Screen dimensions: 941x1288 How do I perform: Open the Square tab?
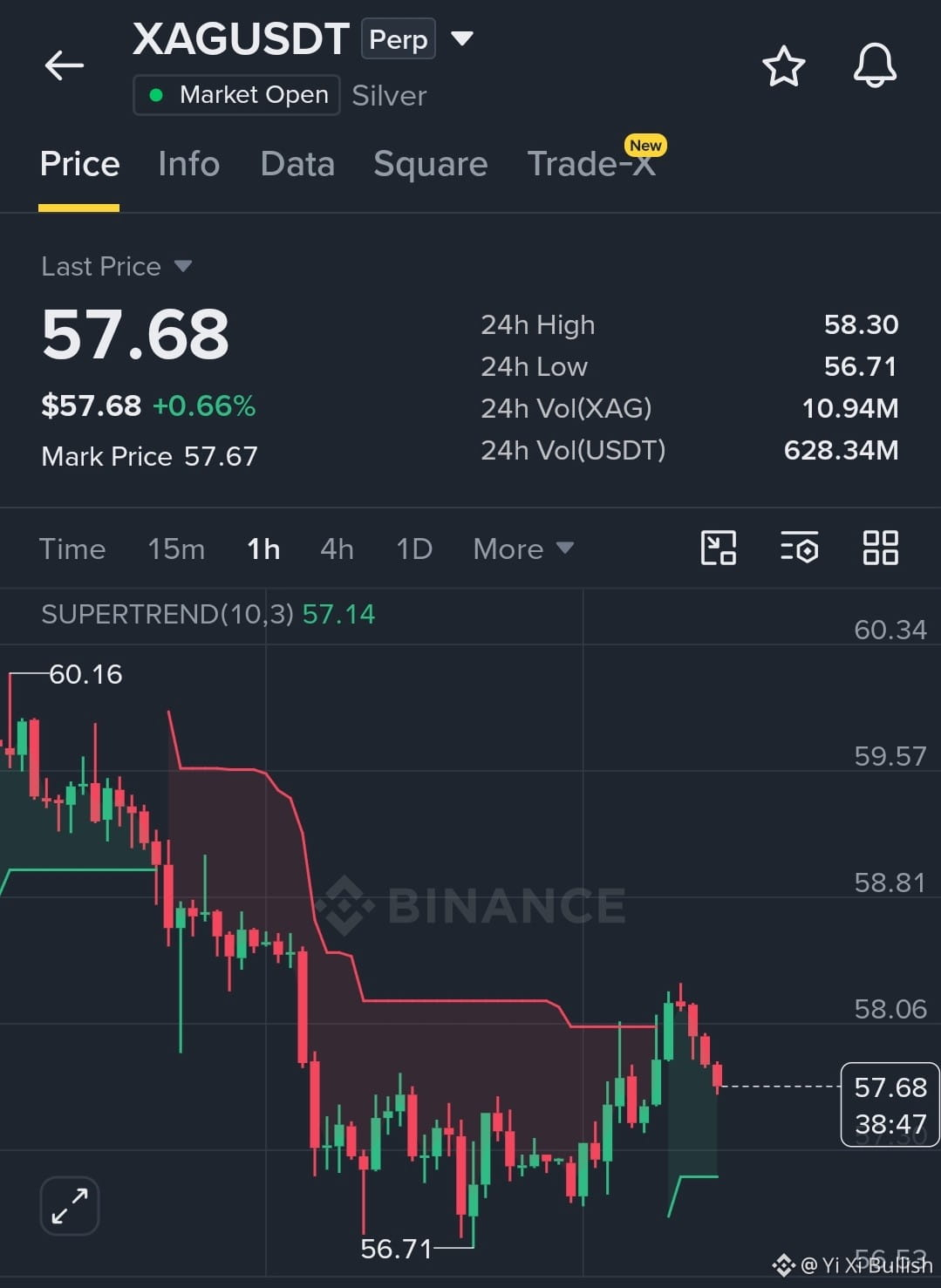pyautogui.click(x=431, y=164)
